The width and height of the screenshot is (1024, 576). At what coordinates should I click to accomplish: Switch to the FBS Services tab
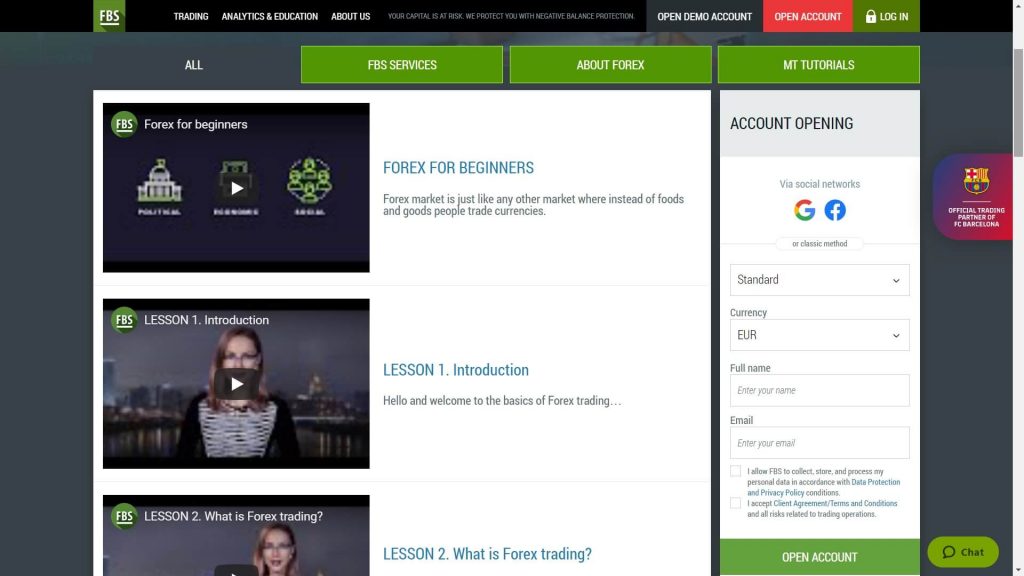402,65
